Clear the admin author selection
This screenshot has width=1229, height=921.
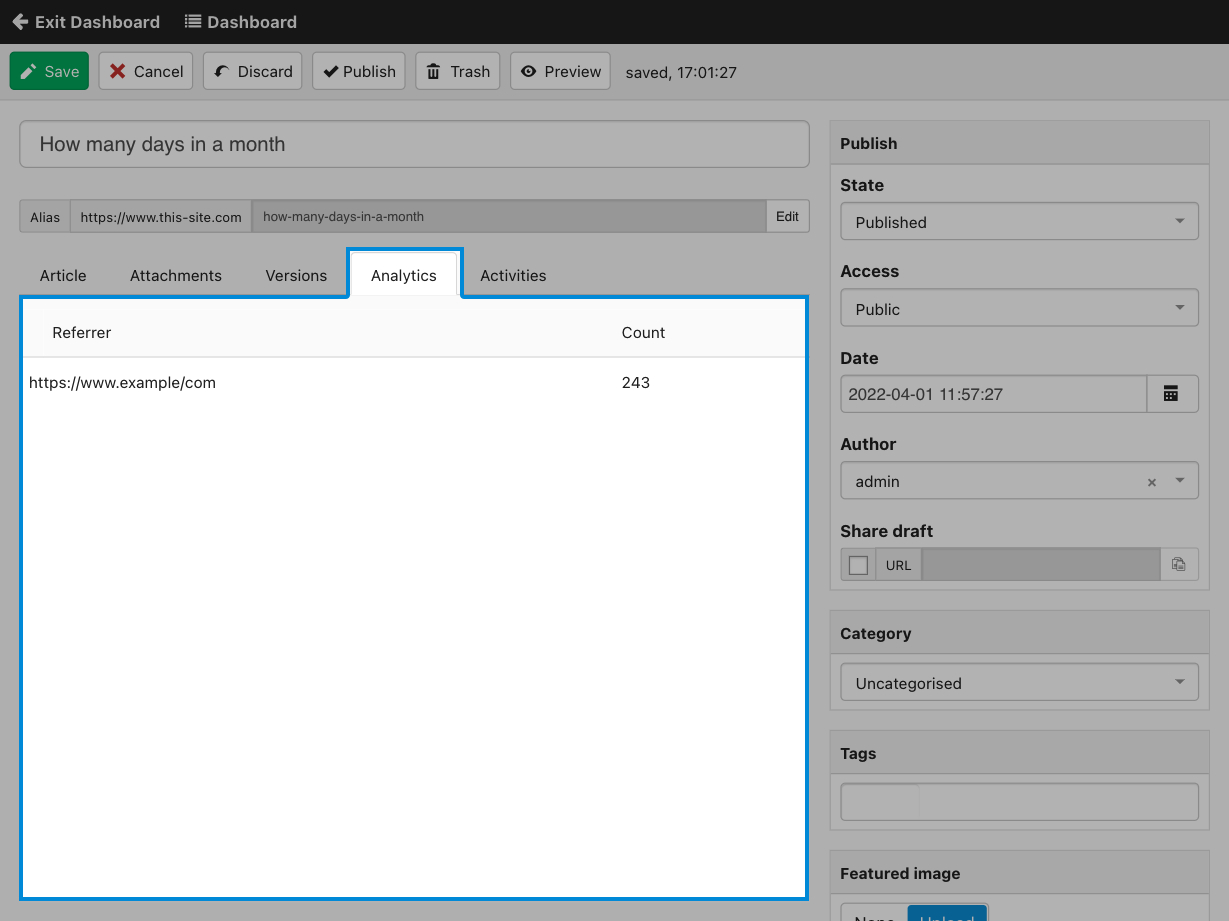[x=1152, y=482]
